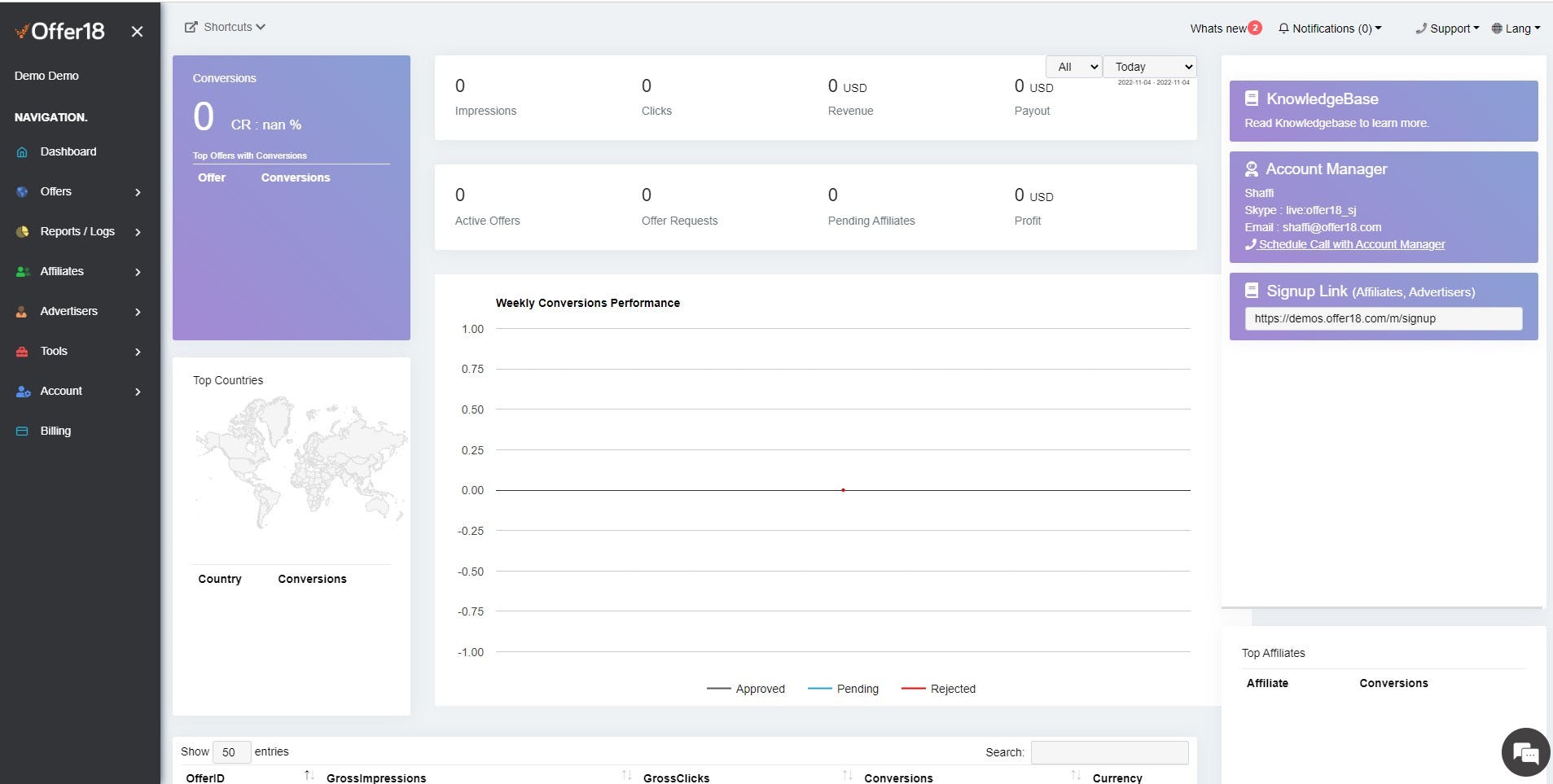Screen dimensions: 1553x784
Task: Click the Dashboard home icon
Action: [22, 152]
